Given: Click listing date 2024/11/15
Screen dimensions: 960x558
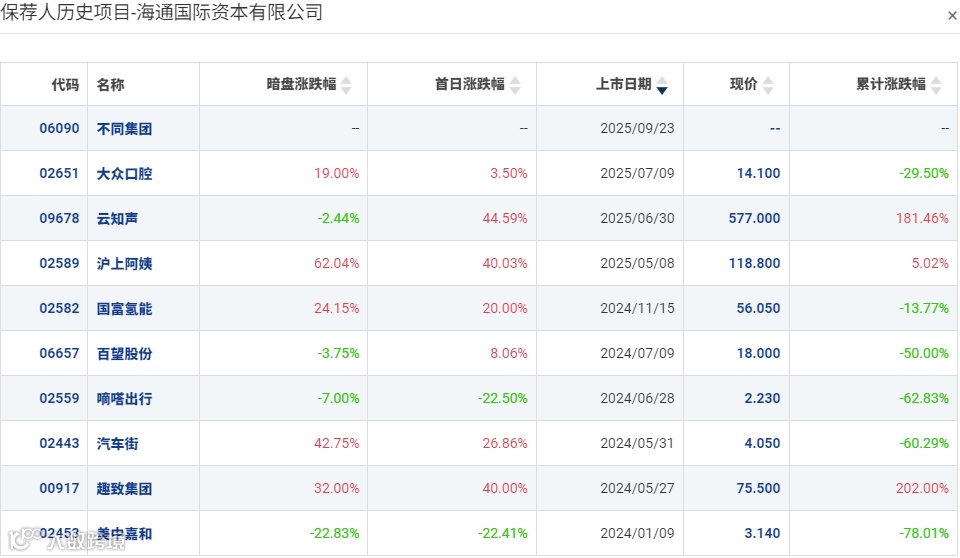Looking at the screenshot, I should [x=637, y=308].
